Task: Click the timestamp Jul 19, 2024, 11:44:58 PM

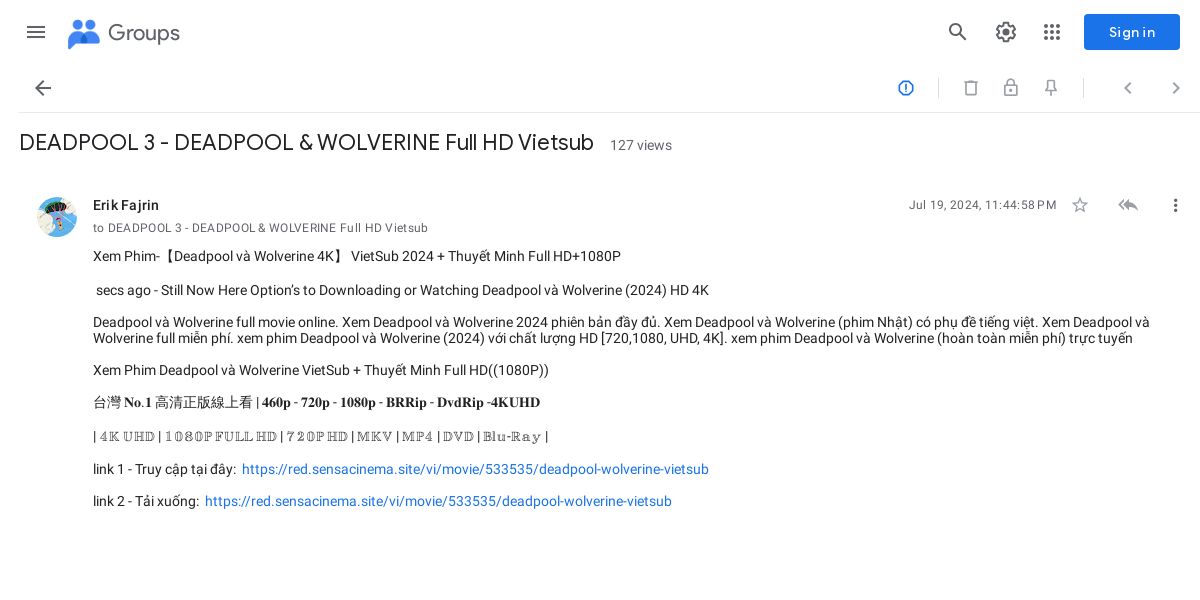Action: (982, 205)
